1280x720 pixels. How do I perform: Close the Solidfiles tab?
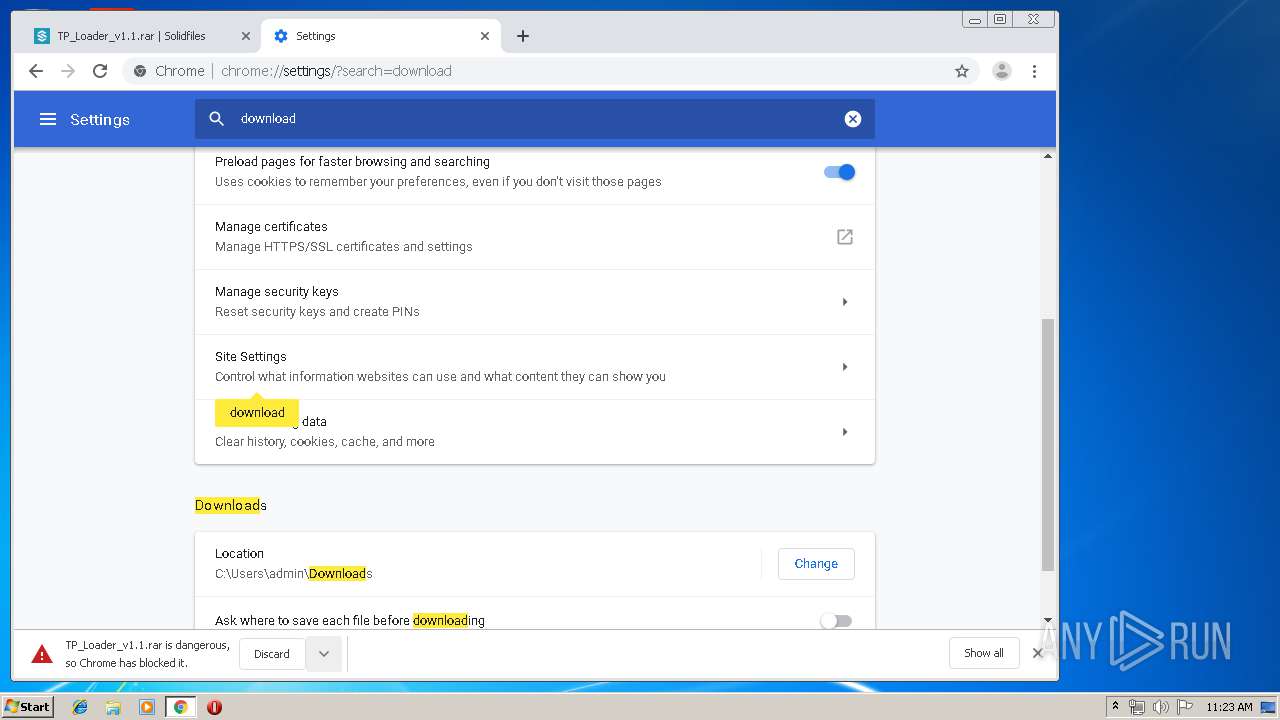click(x=246, y=36)
